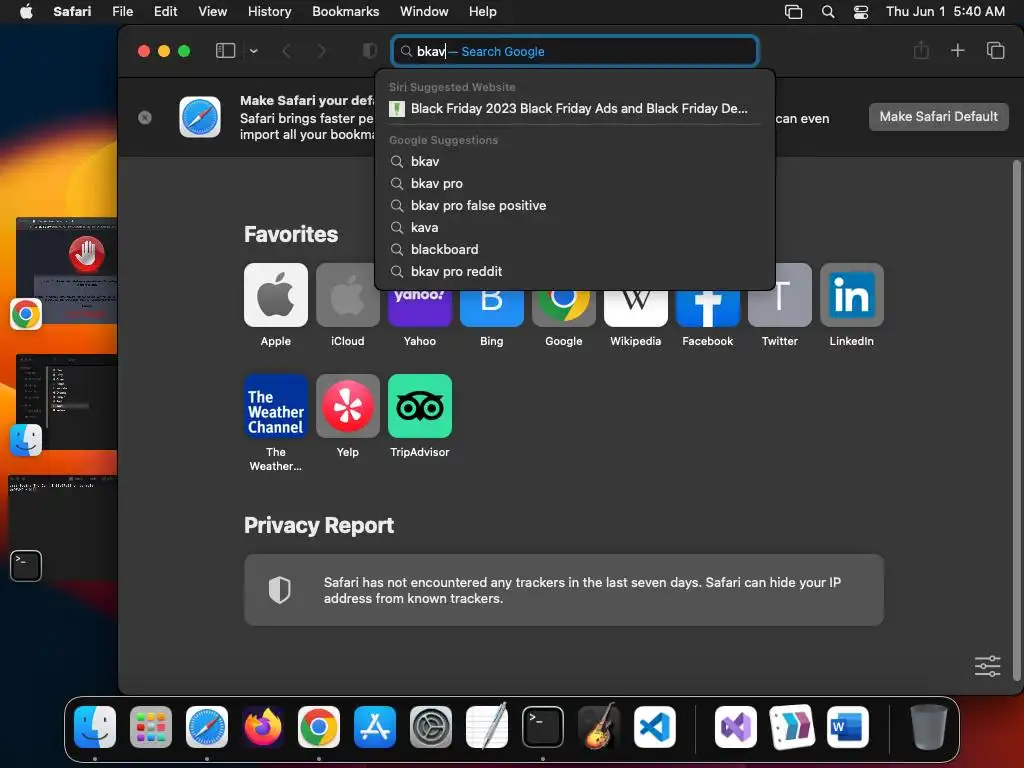Click Make Safari Default button

pos(938,116)
